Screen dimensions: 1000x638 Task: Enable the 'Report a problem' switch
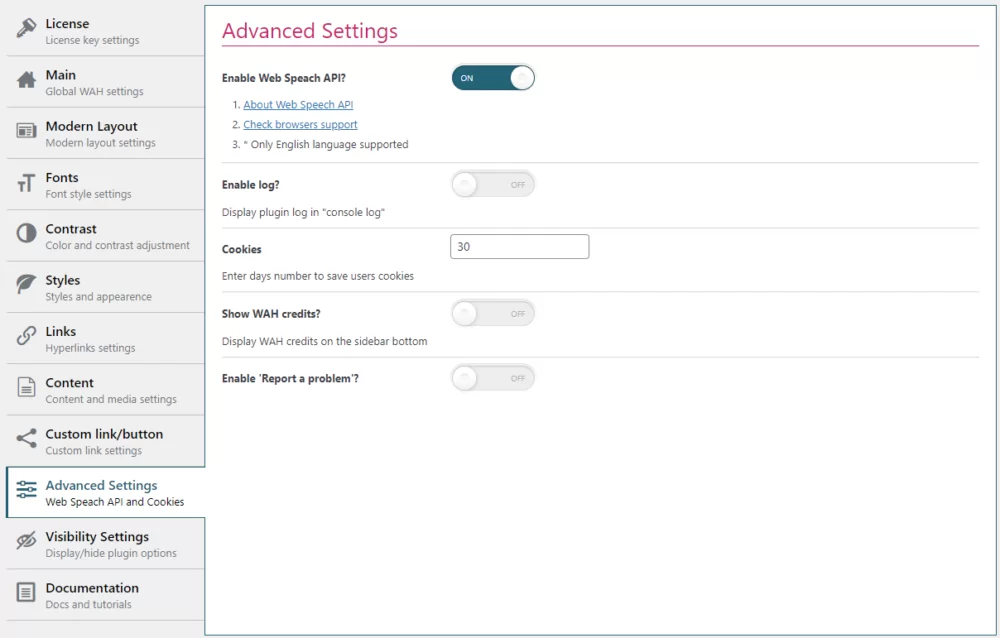pos(492,378)
